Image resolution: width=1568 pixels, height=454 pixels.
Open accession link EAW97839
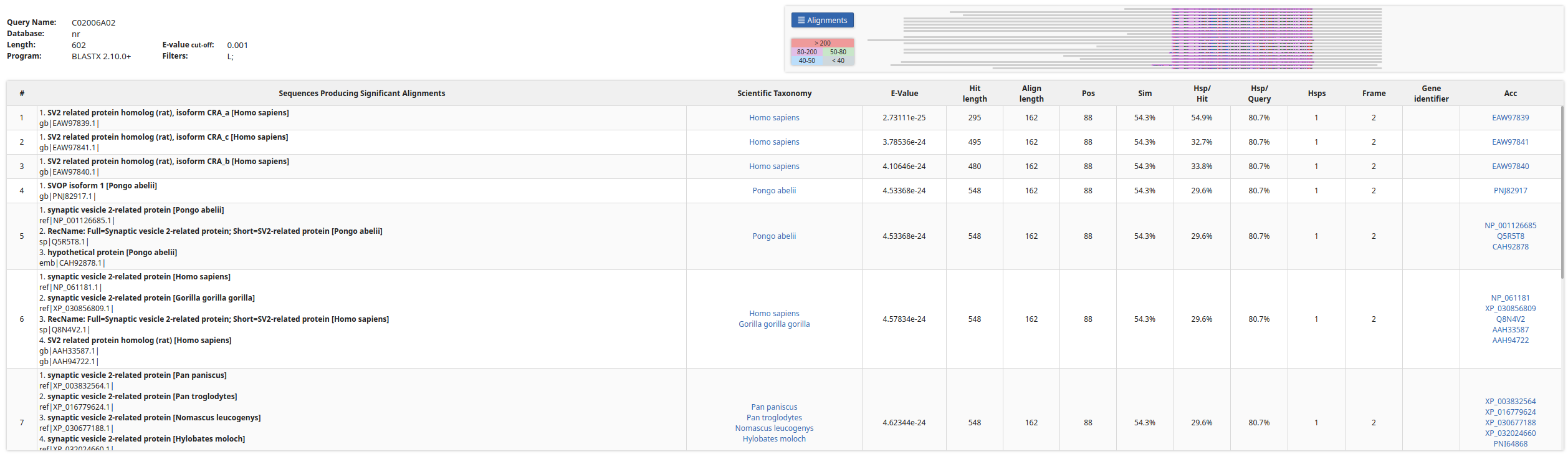tap(1509, 117)
